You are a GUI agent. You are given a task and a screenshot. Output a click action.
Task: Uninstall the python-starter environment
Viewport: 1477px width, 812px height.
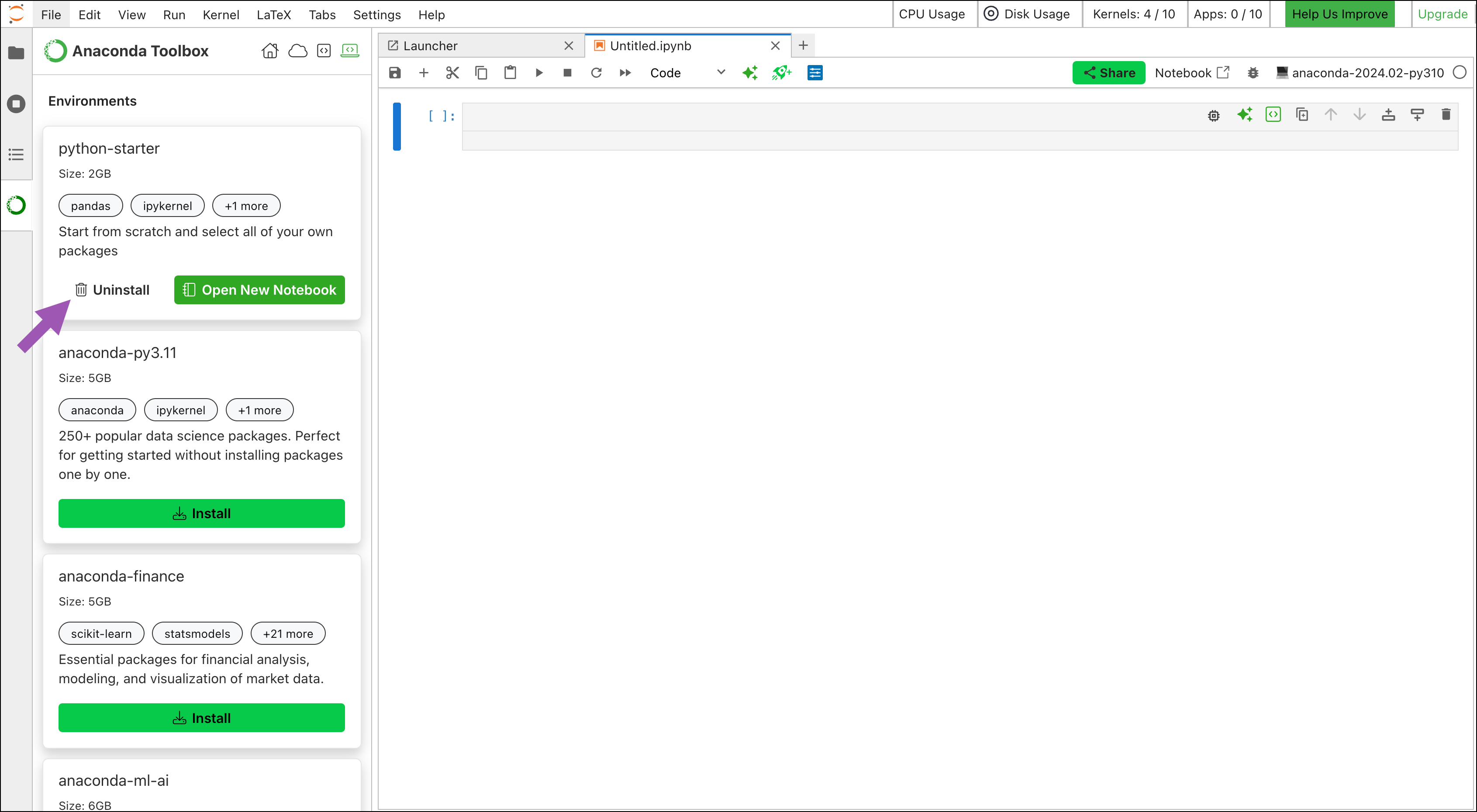[x=112, y=290]
